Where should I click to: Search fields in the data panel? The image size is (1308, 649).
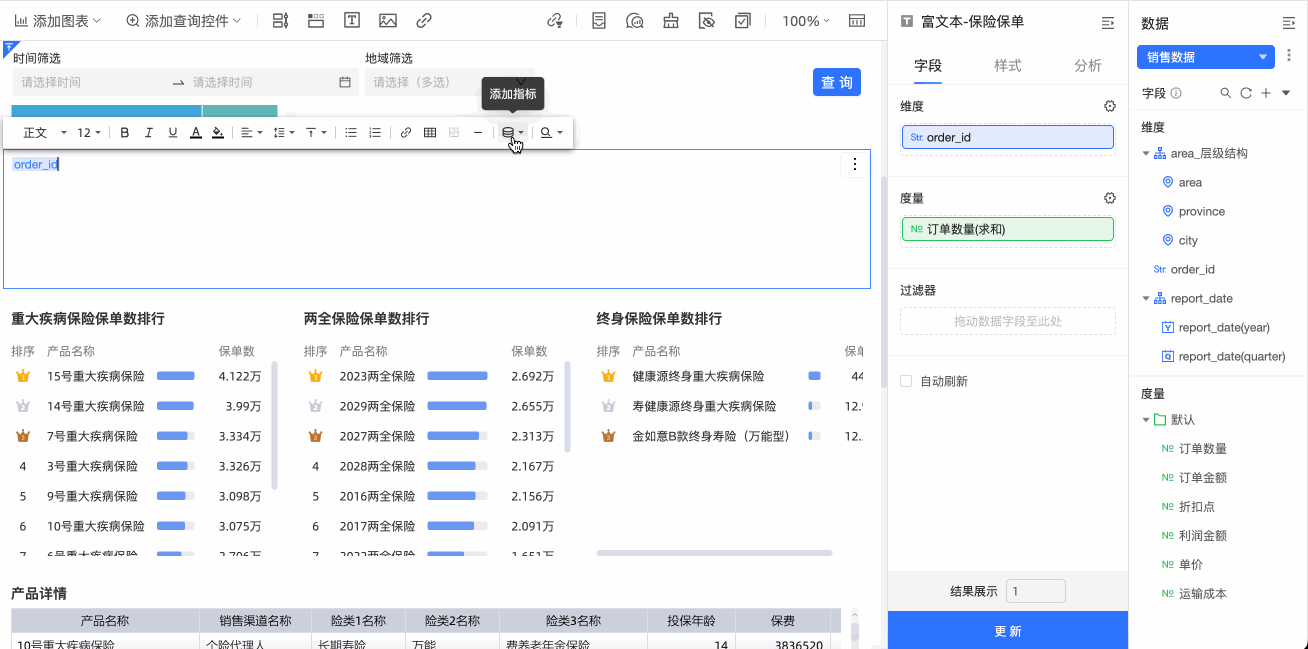[x=1226, y=93]
